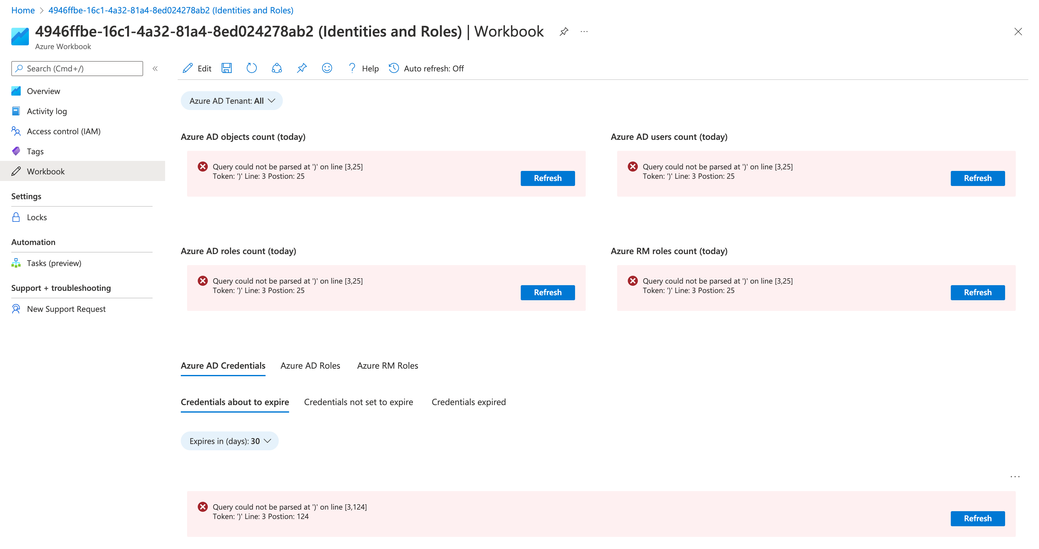Click the Home breadcrumb link
The width and height of the screenshot is (1039, 549).
point(23,10)
